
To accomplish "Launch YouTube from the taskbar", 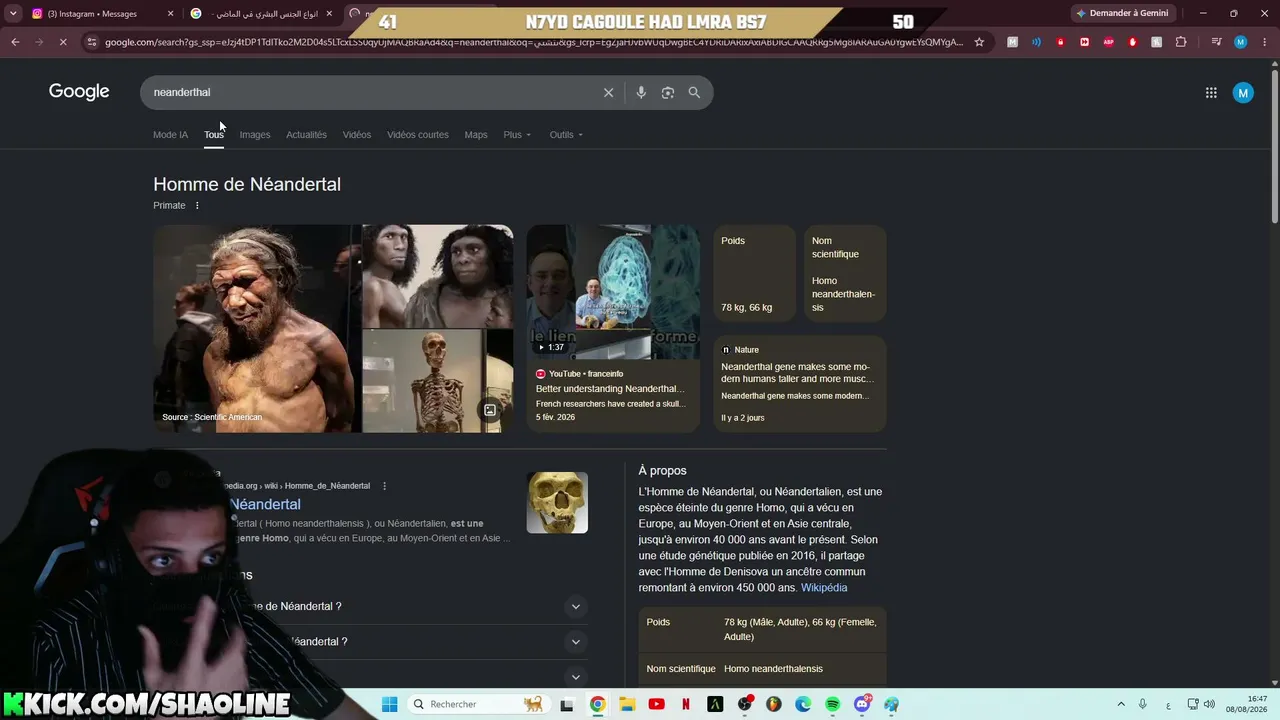I will (x=656, y=704).
